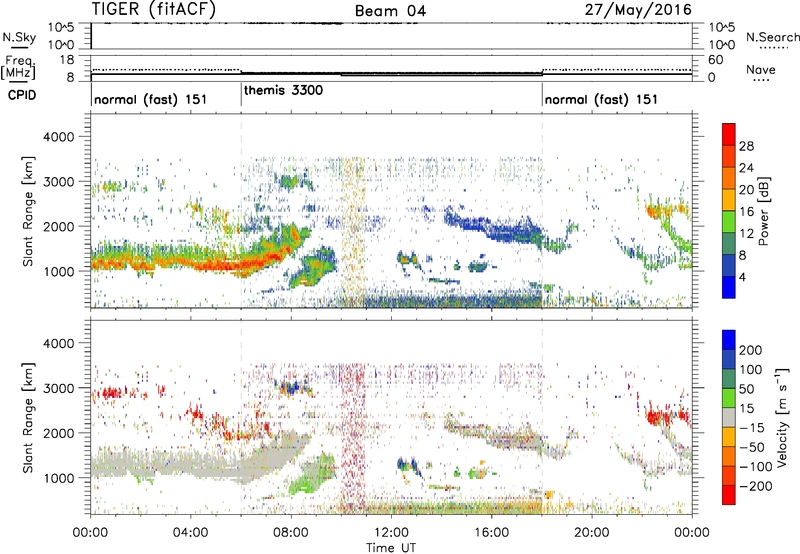Click the 'Velocity [m s-1]' color bar title
Screen dimensions: 800x554
click(782, 417)
